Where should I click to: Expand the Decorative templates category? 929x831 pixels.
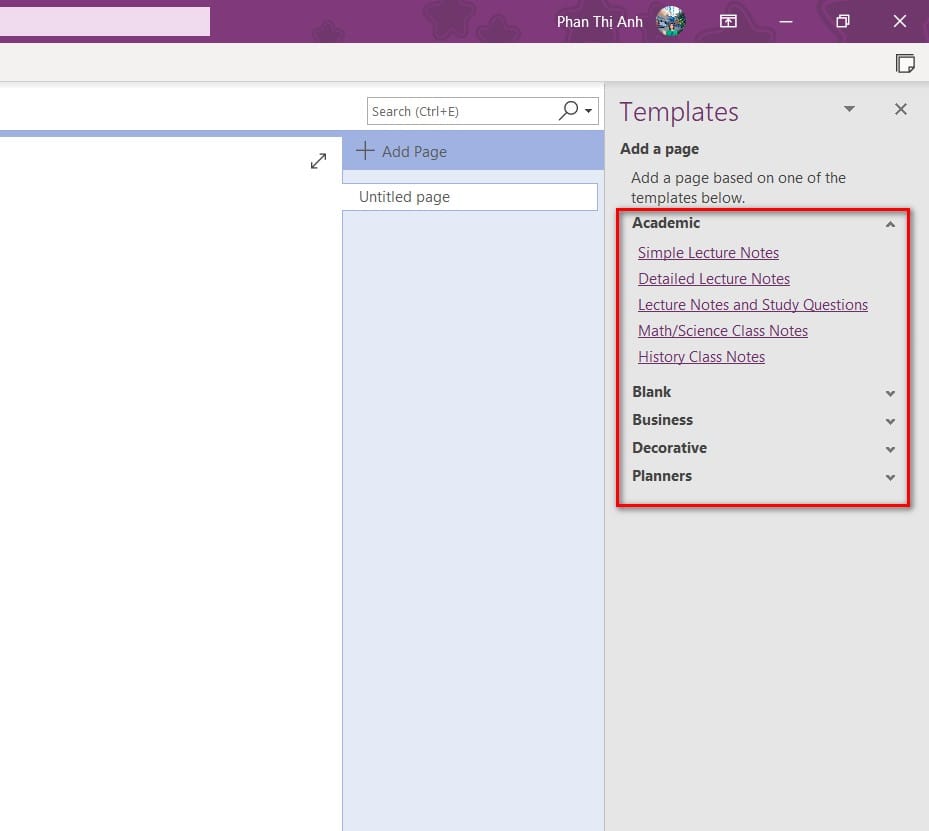pos(890,449)
